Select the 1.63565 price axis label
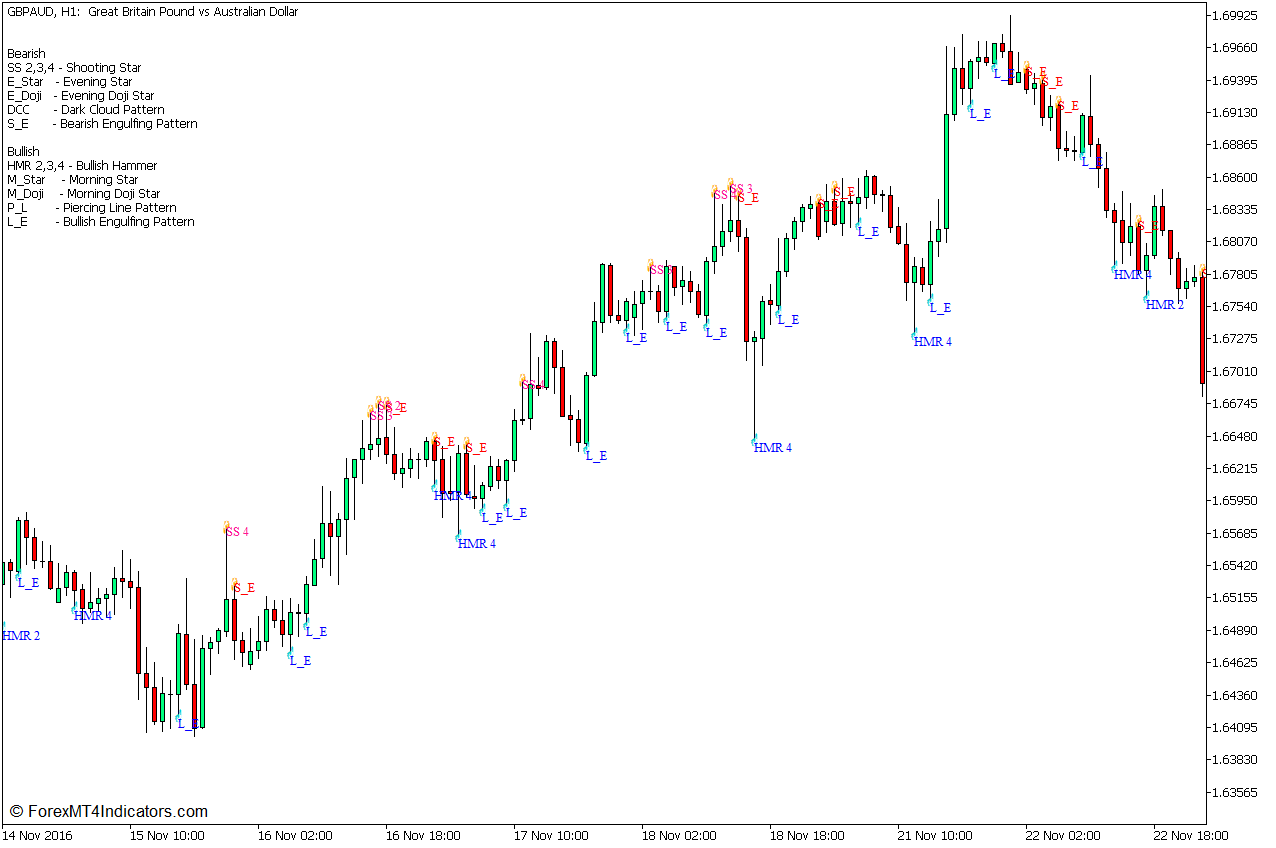1276x848 pixels. point(1232,793)
